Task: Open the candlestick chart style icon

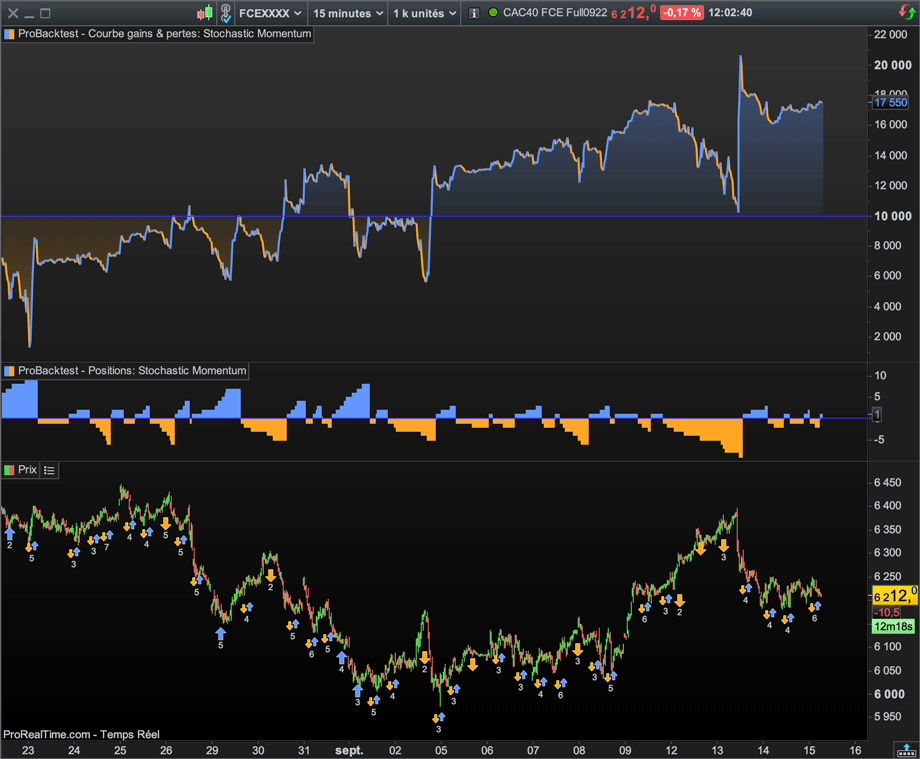Action: pyautogui.click(x=204, y=13)
